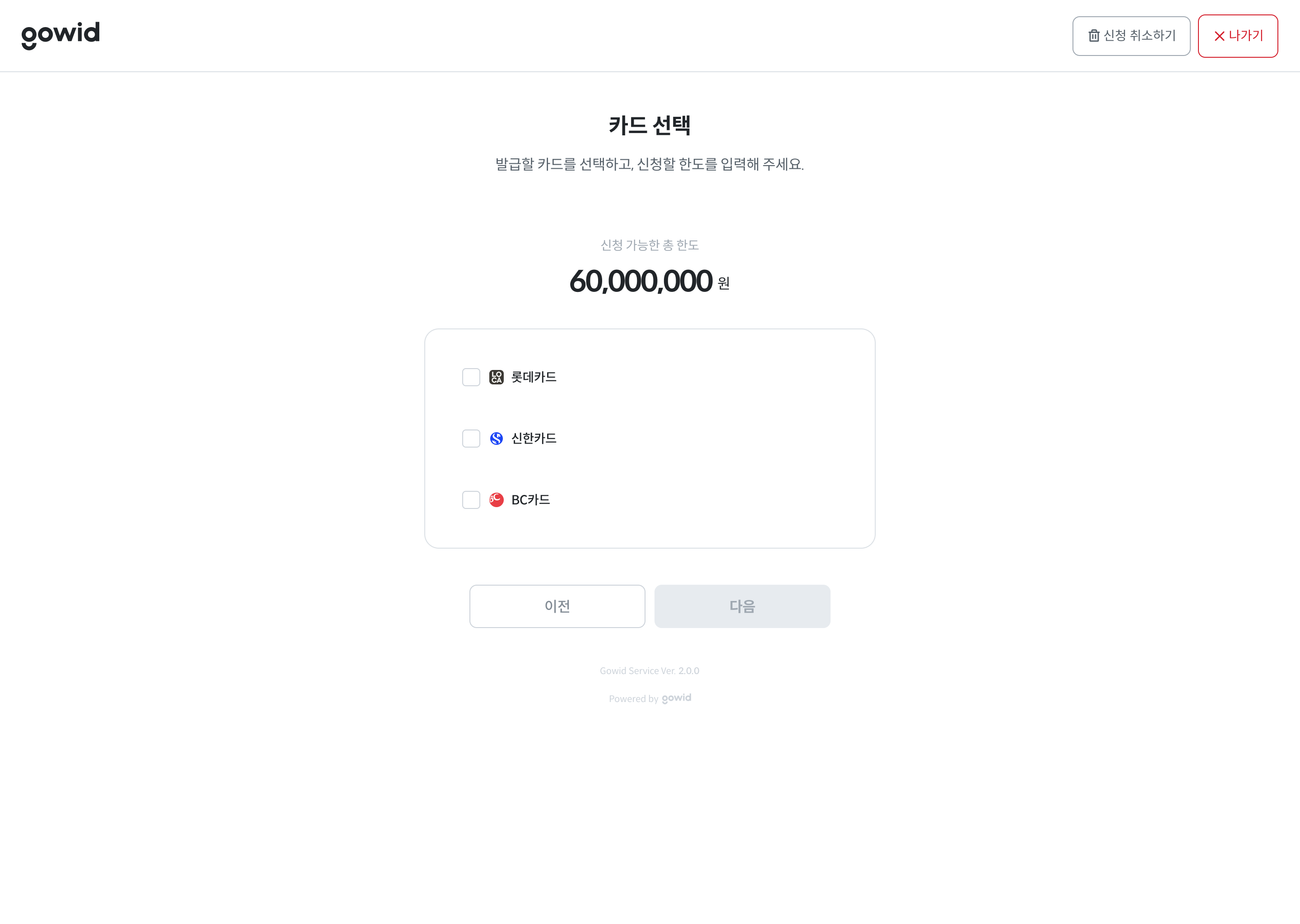This screenshot has height=924, width=1300.
Task: Click the 카드 선택 page heading
Action: [650, 125]
